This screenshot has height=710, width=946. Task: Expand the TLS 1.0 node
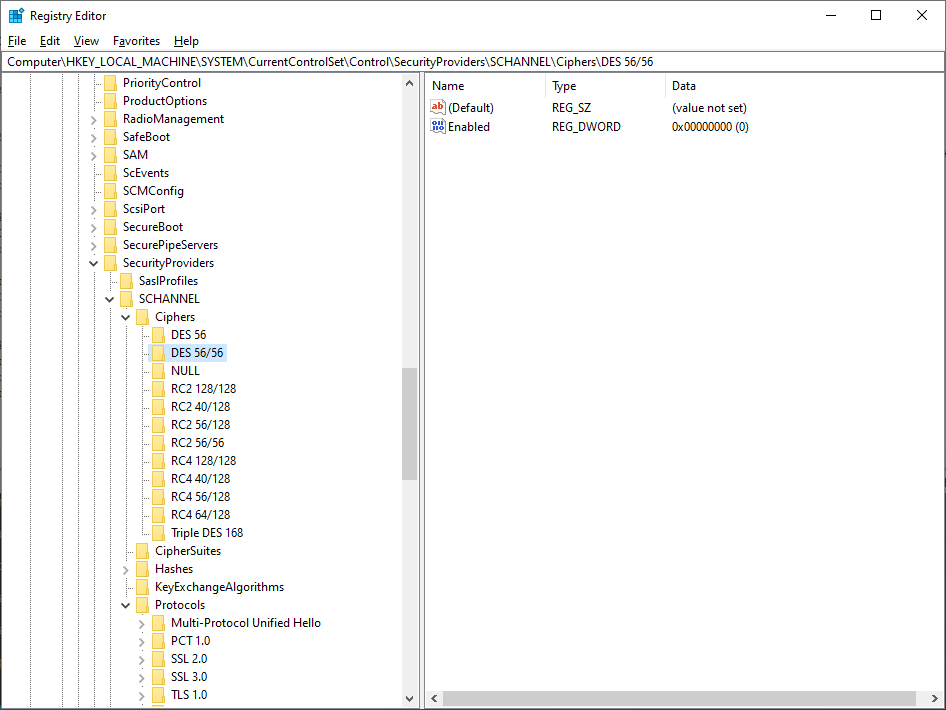coord(141,694)
